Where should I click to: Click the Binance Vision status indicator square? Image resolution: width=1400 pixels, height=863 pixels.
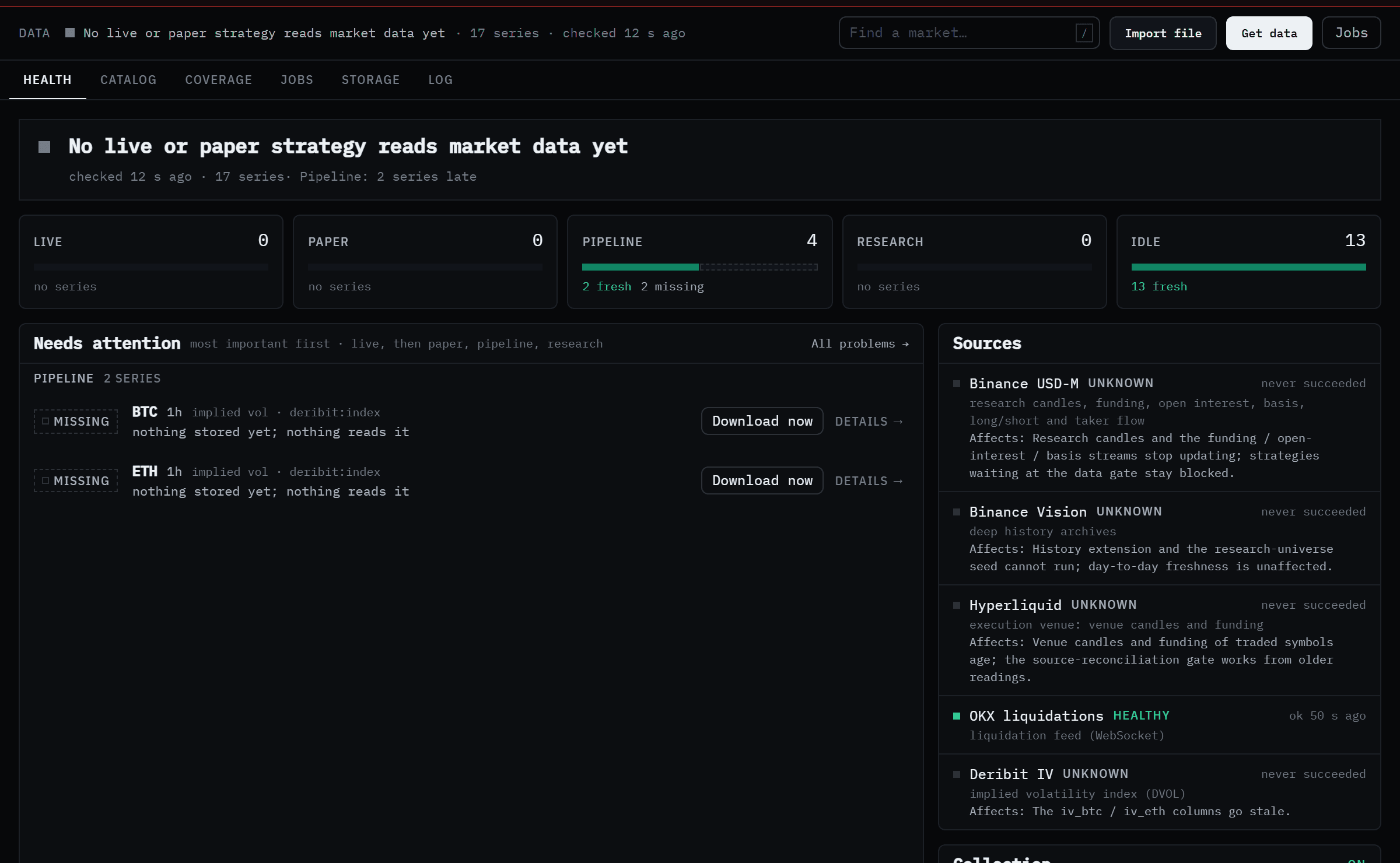(x=957, y=512)
